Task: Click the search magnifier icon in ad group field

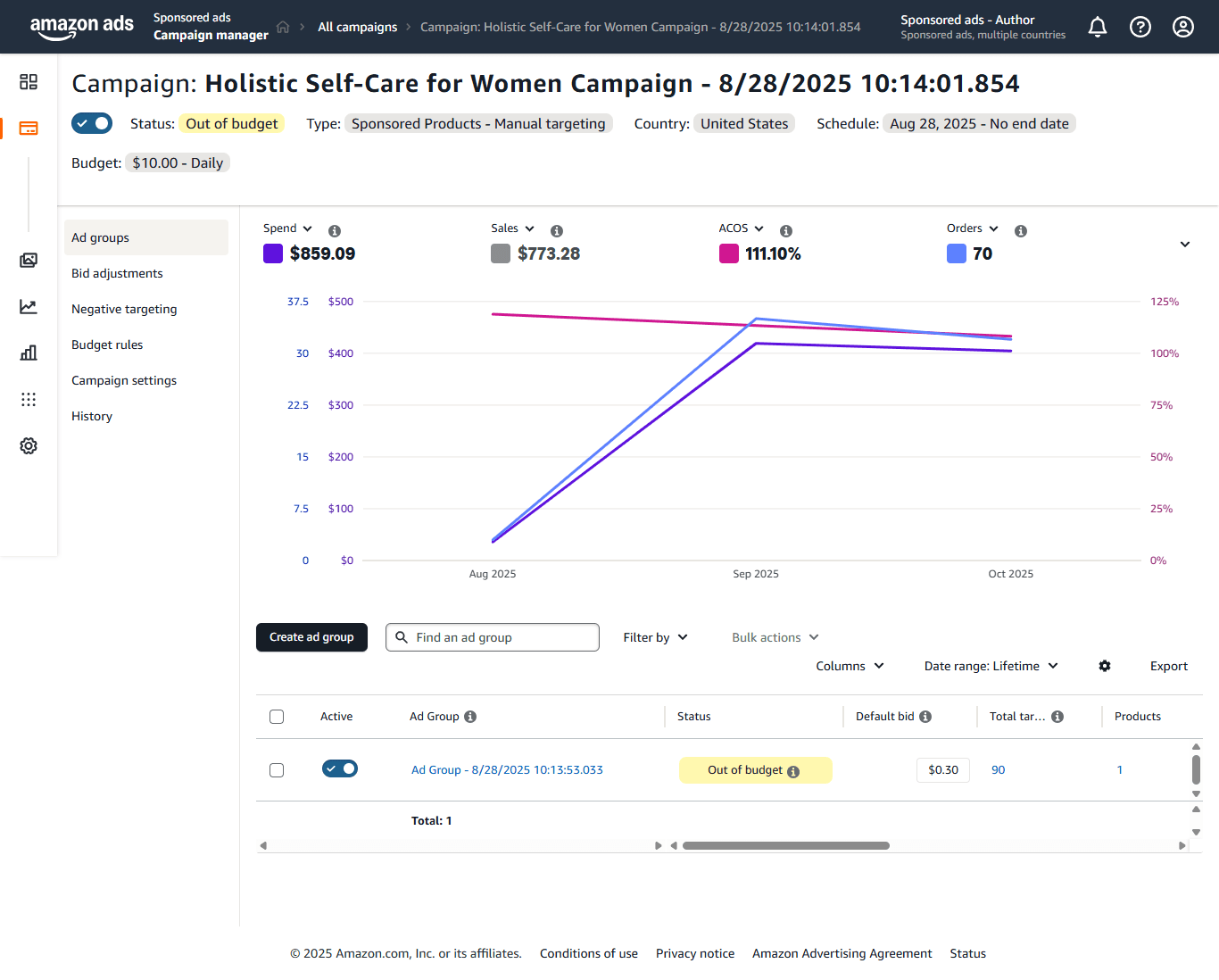Action: point(402,637)
